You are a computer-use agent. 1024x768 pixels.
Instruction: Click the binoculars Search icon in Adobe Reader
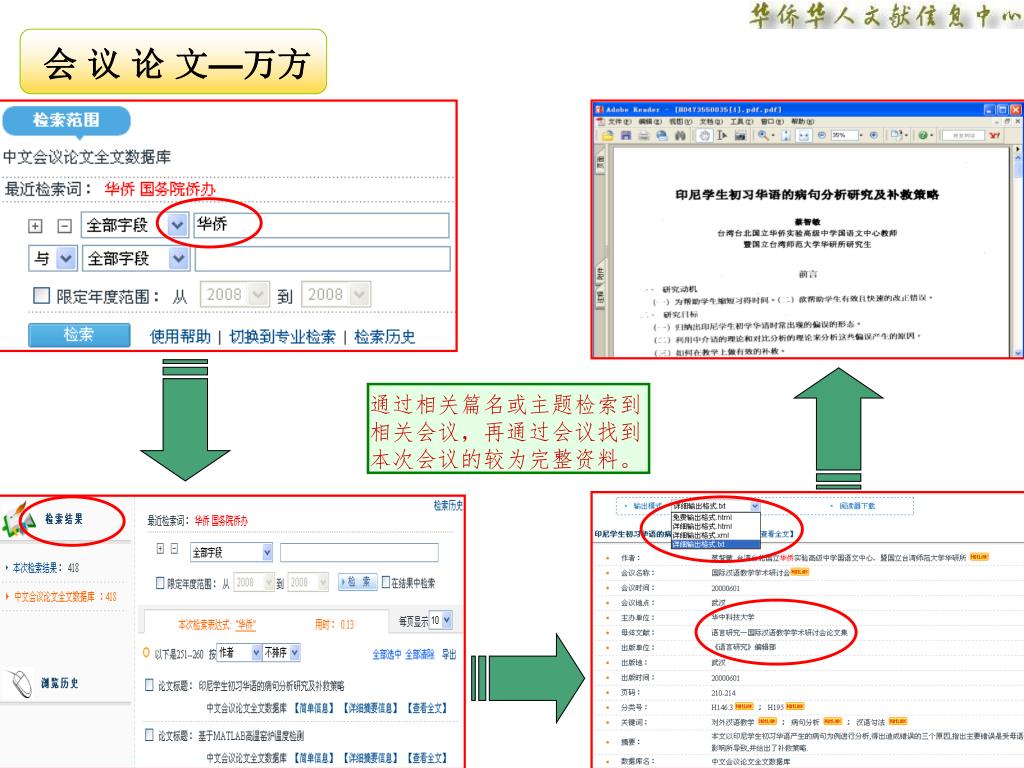[x=680, y=135]
